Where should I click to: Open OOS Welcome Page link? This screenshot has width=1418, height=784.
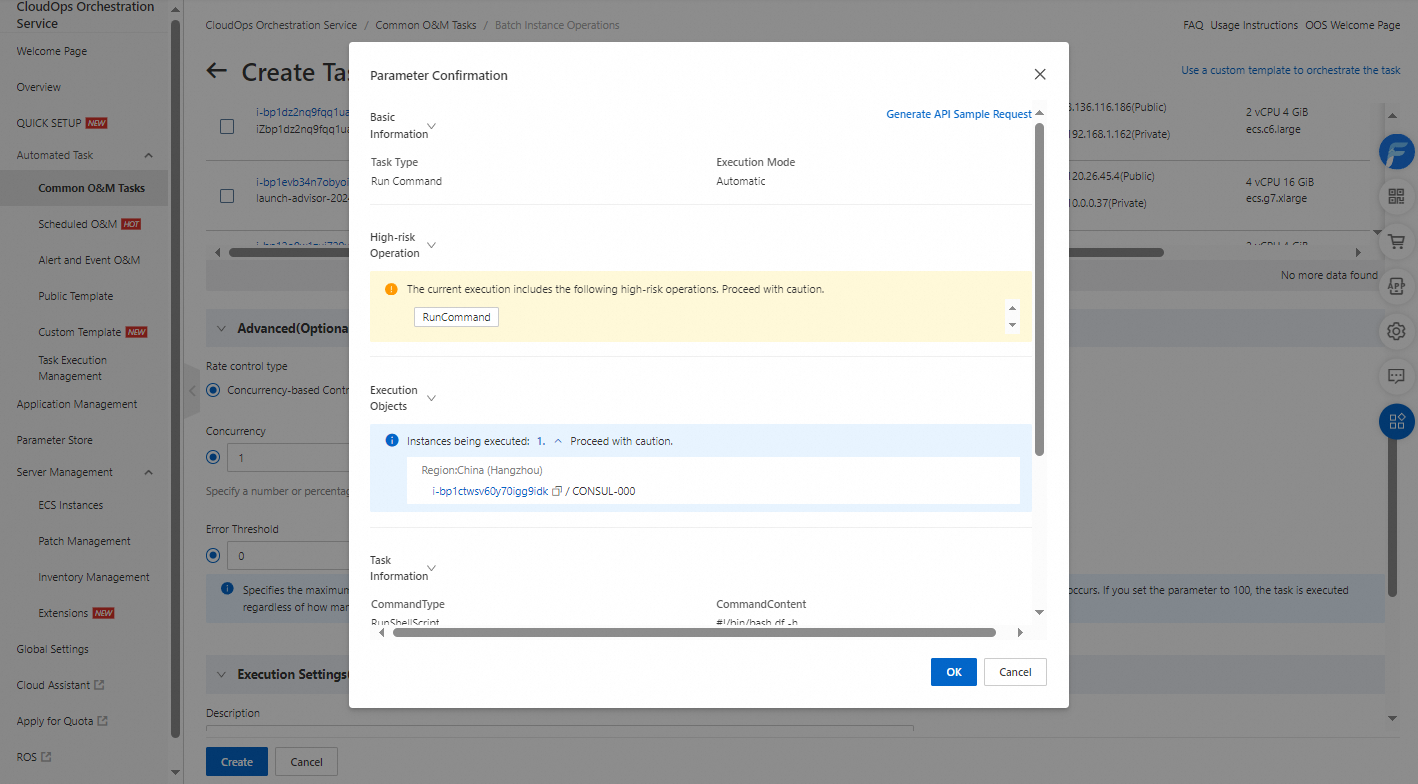(x=1353, y=25)
